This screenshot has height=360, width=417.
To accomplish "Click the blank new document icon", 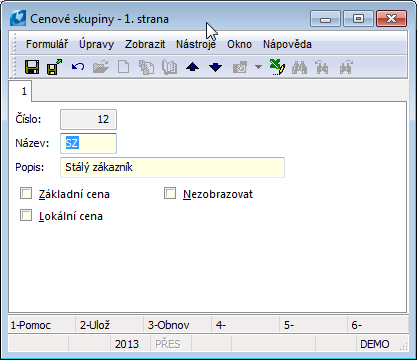I will pyautogui.click(x=124, y=67).
